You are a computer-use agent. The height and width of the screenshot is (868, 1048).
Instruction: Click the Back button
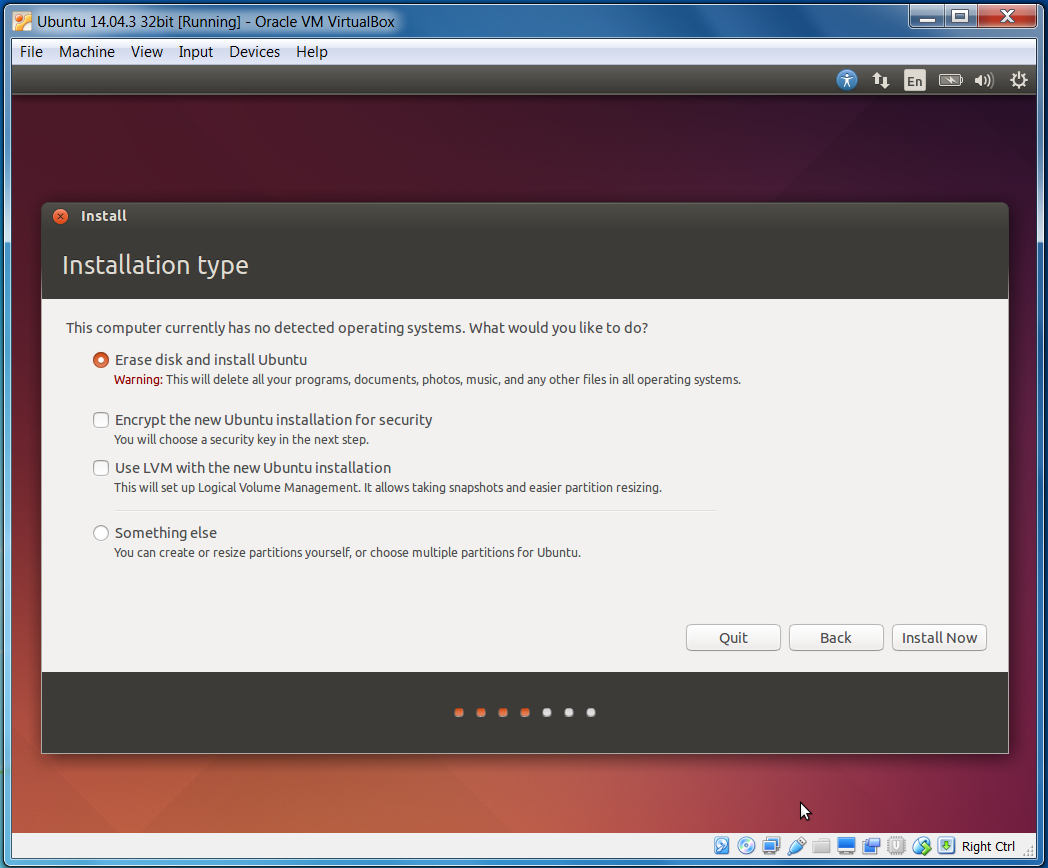pos(836,637)
